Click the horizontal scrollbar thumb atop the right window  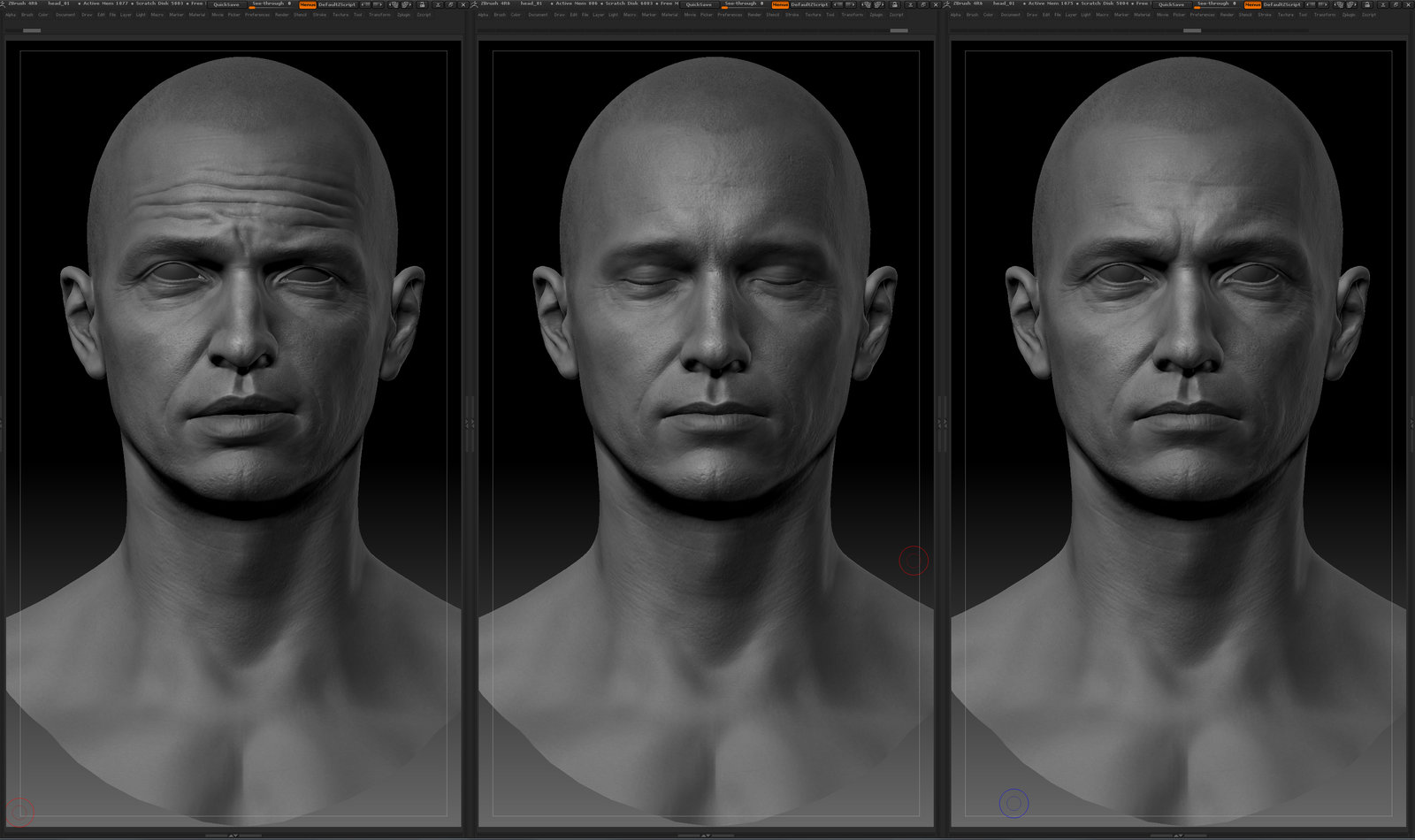coord(1192,30)
